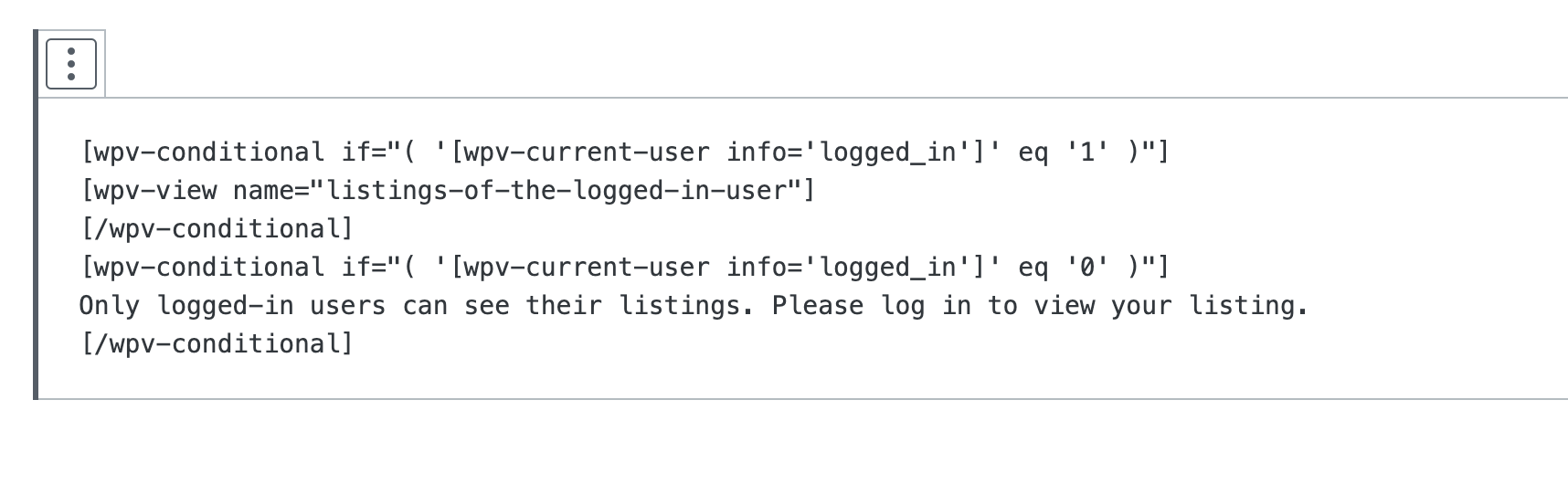1568x484 pixels.
Task: Click 'eq' operator in the first conditional
Action: [1033, 153]
